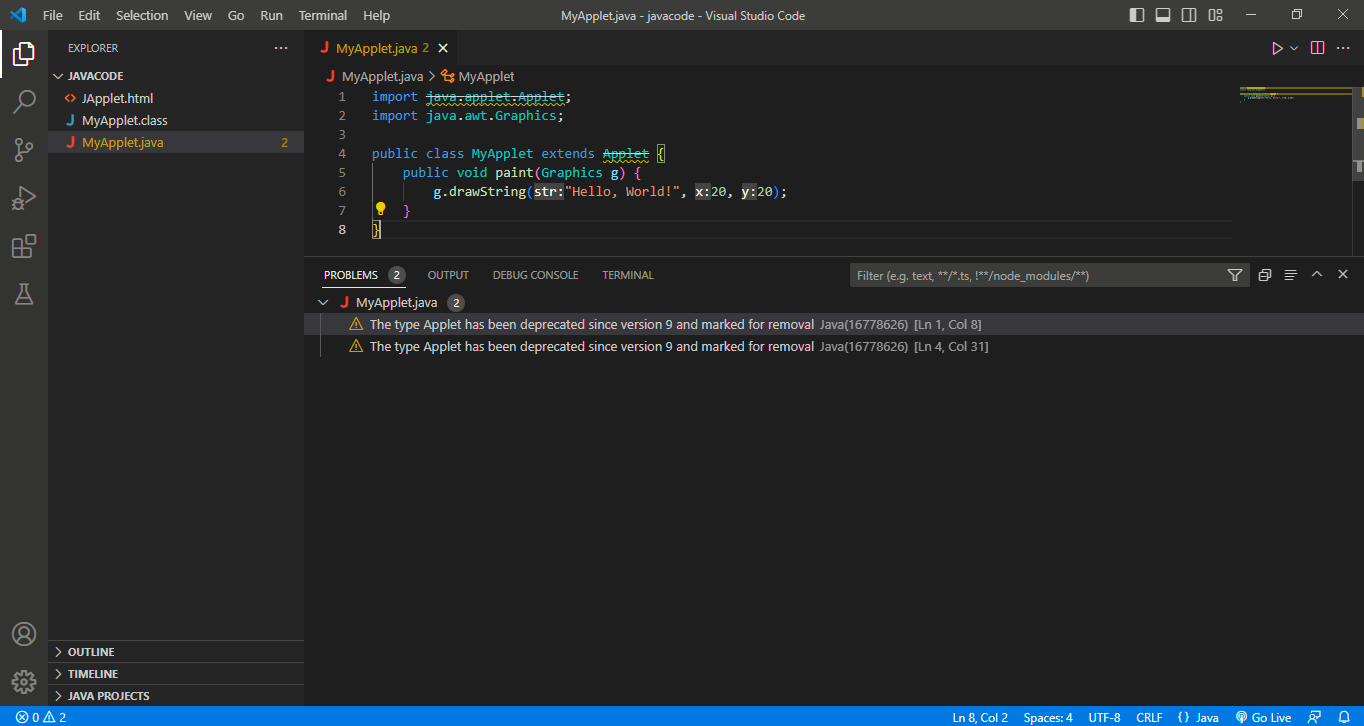Open the View menu
Image resolution: width=1364 pixels, height=726 pixels.
tap(198, 15)
